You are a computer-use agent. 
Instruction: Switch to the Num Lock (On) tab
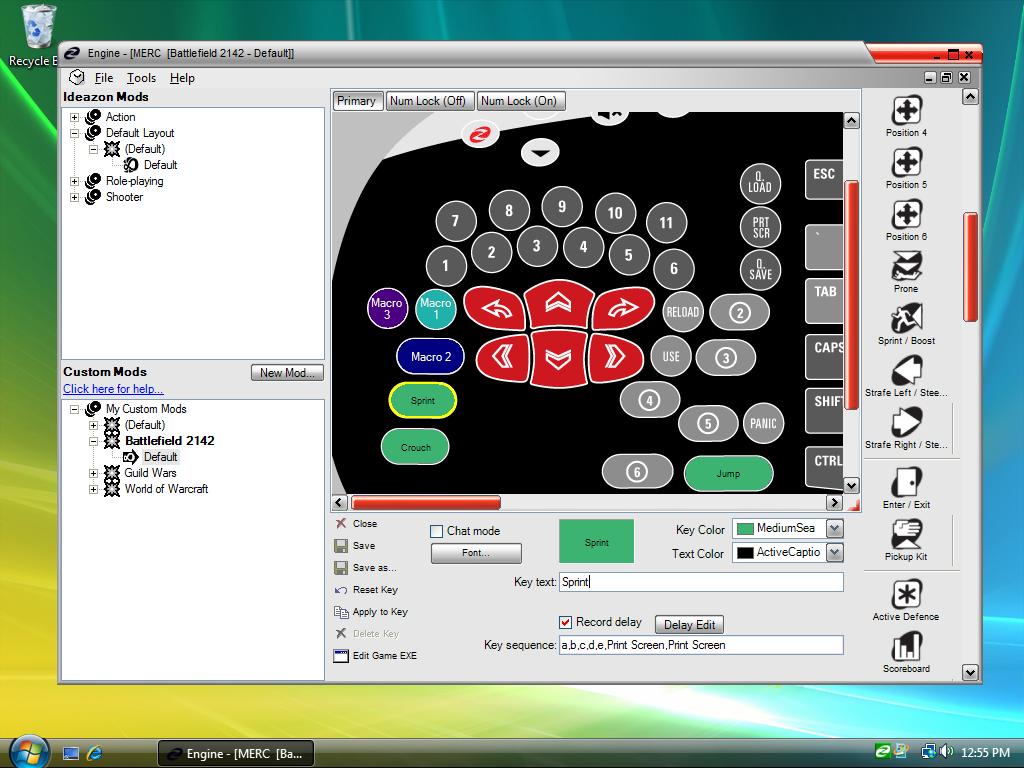pos(519,101)
